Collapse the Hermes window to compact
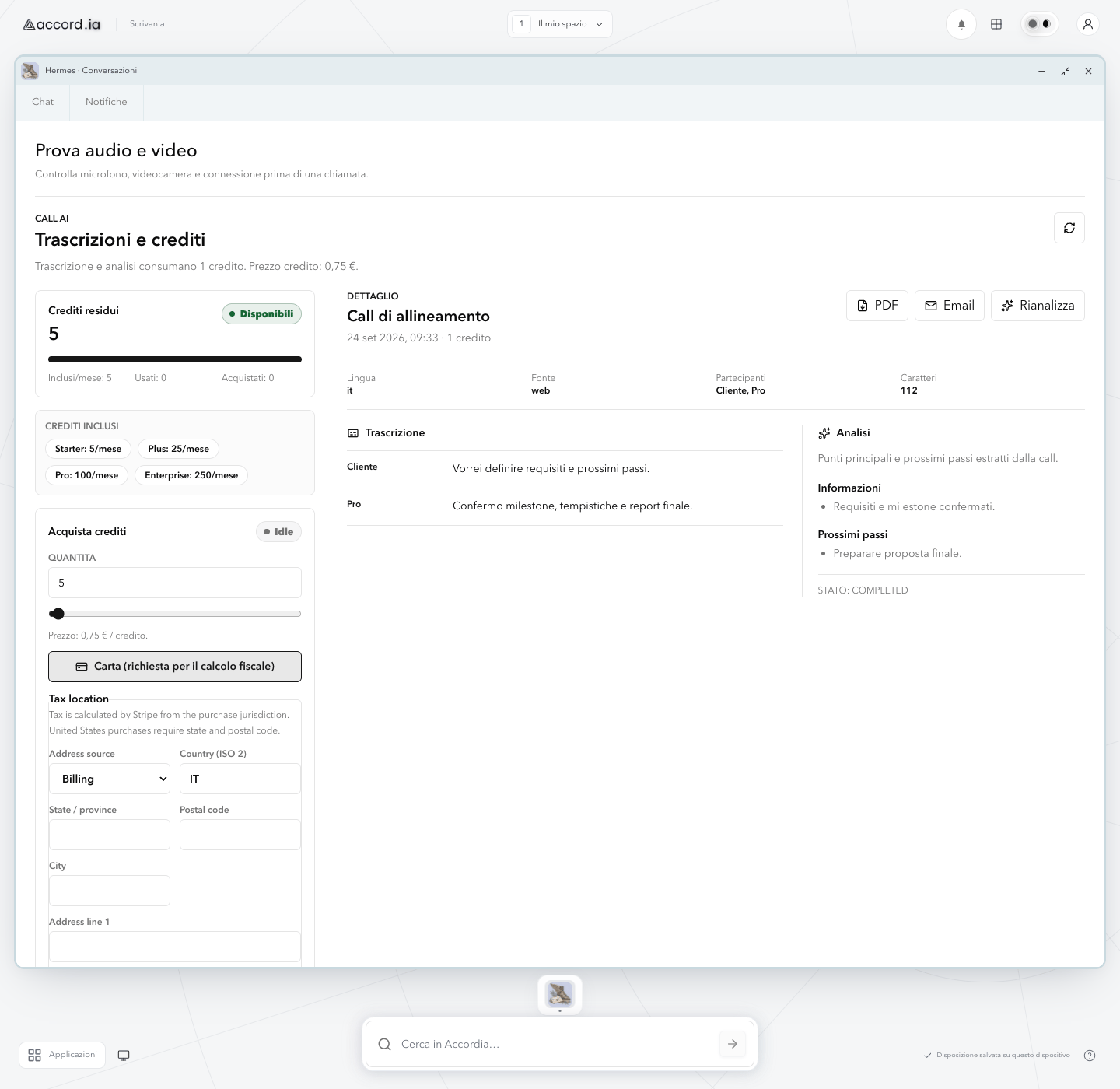Viewport: 1120px width, 1089px height. pyautogui.click(x=1065, y=71)
